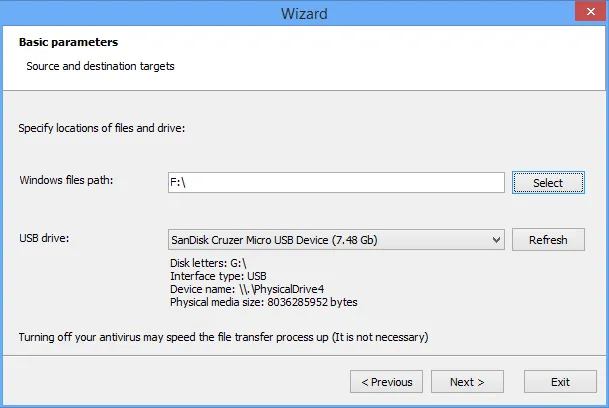Go back with the < Previous button
Screen dimensions: 609x408
click(386, 382)
